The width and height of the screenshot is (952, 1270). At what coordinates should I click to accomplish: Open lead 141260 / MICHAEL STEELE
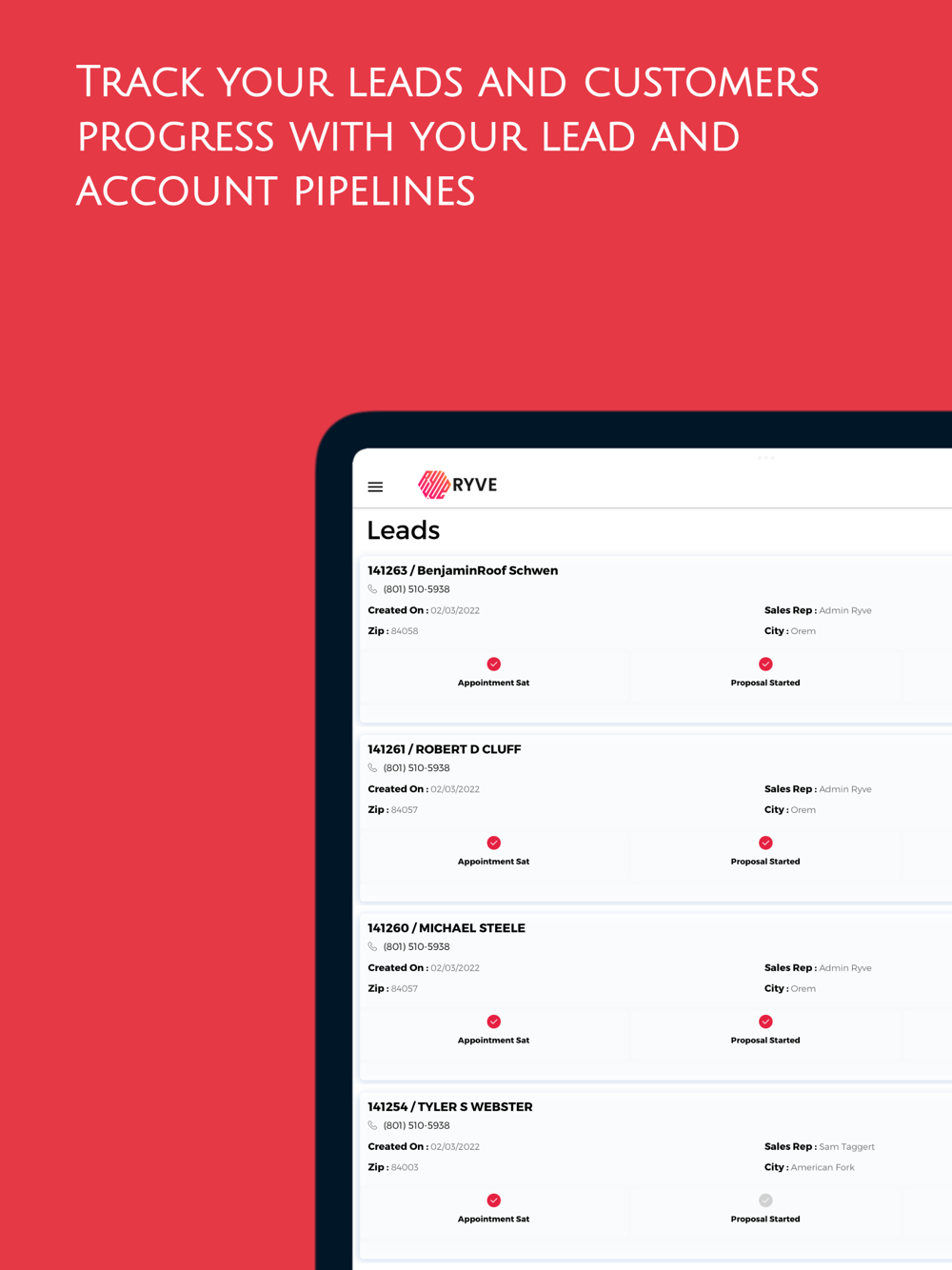446,928
